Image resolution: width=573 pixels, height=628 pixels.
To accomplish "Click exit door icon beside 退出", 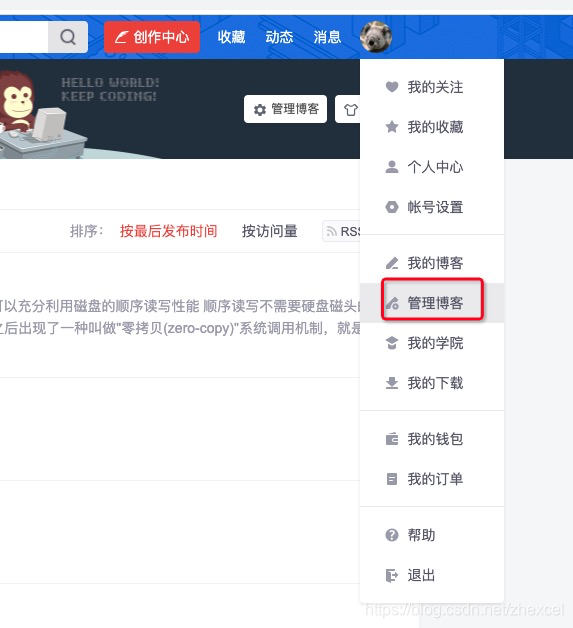I will [x=392, y=576].
